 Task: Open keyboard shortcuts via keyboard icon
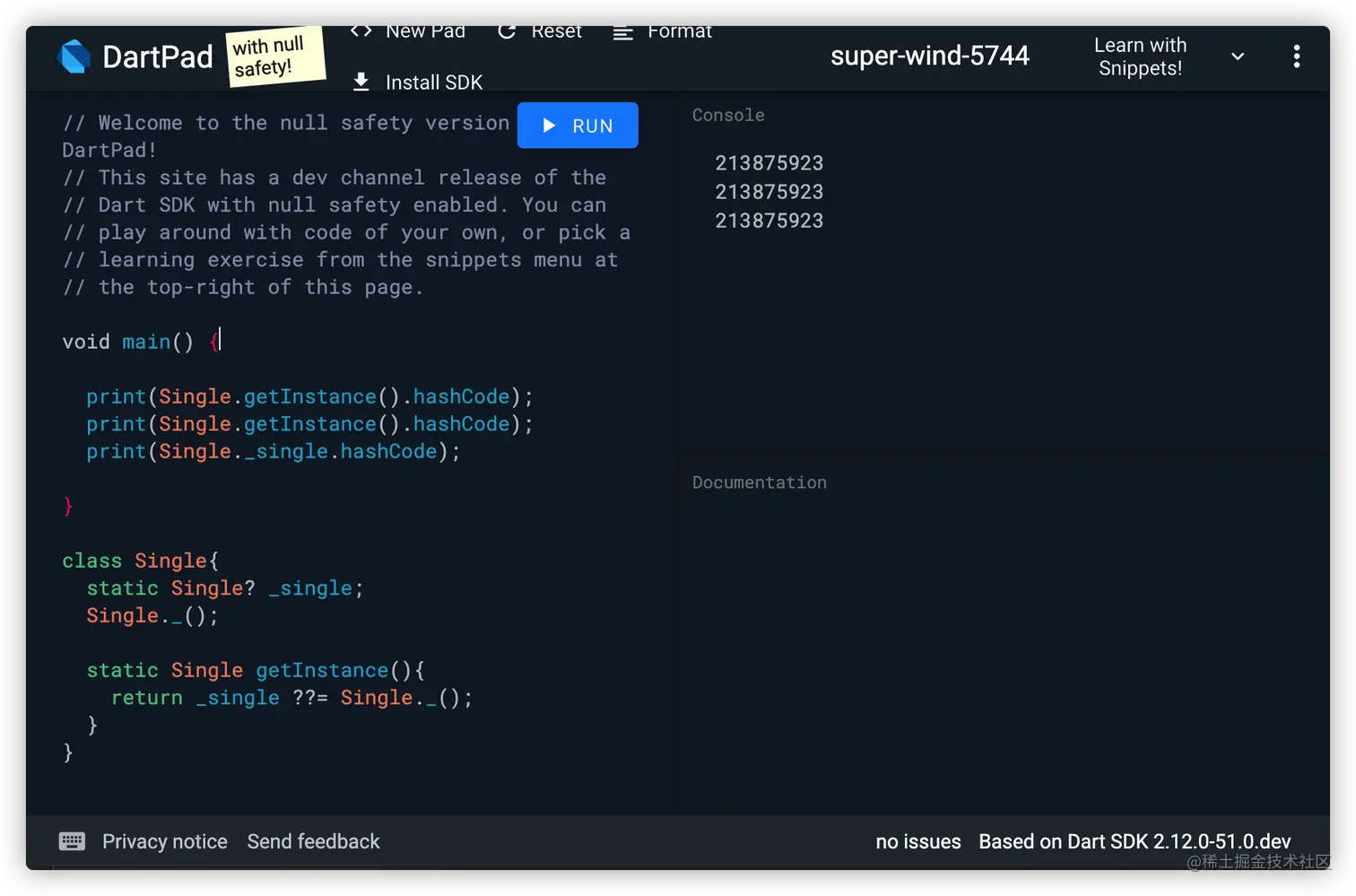tap(72, 841)
